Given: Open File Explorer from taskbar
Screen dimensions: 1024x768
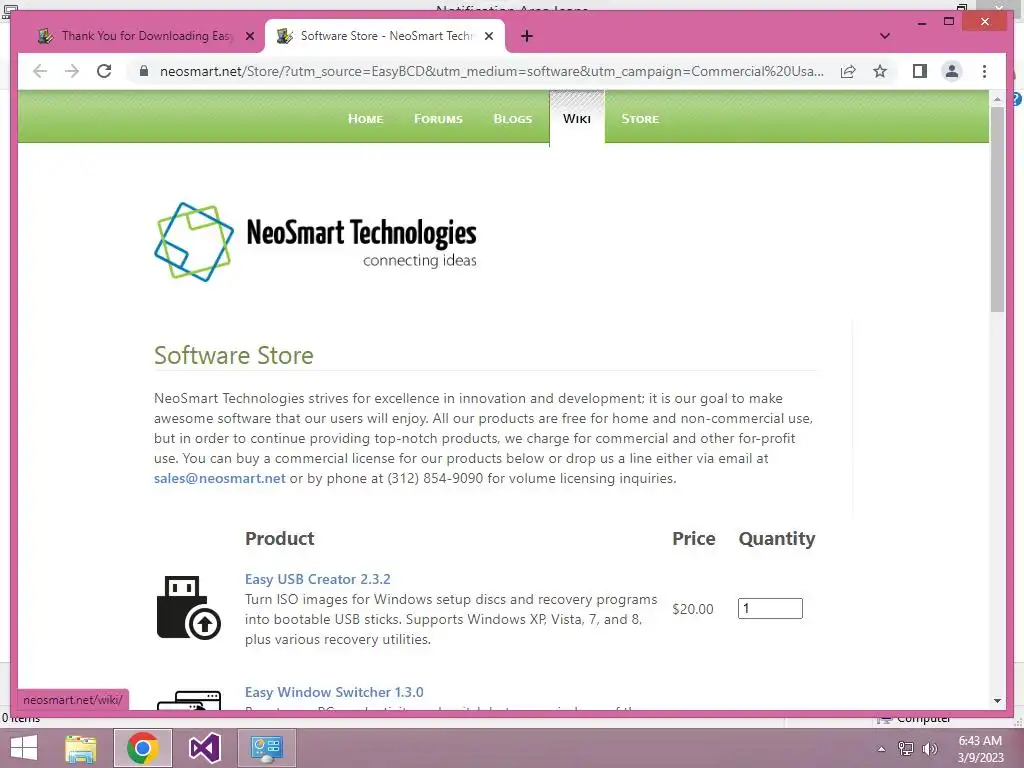Looking at the screenshot, I should tap(81, 748).
